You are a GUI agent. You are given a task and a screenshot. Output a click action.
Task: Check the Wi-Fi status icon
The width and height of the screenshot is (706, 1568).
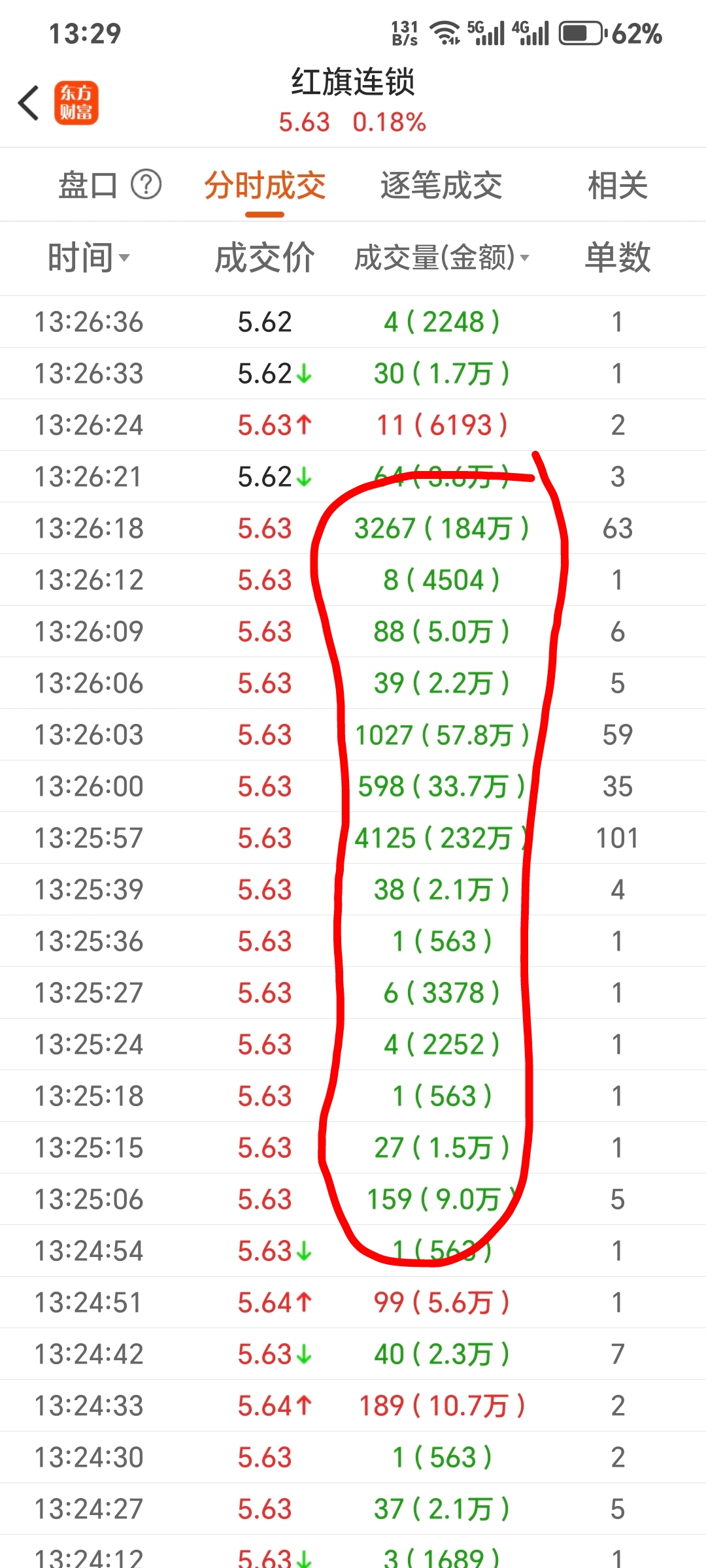[x=445, y=33]
